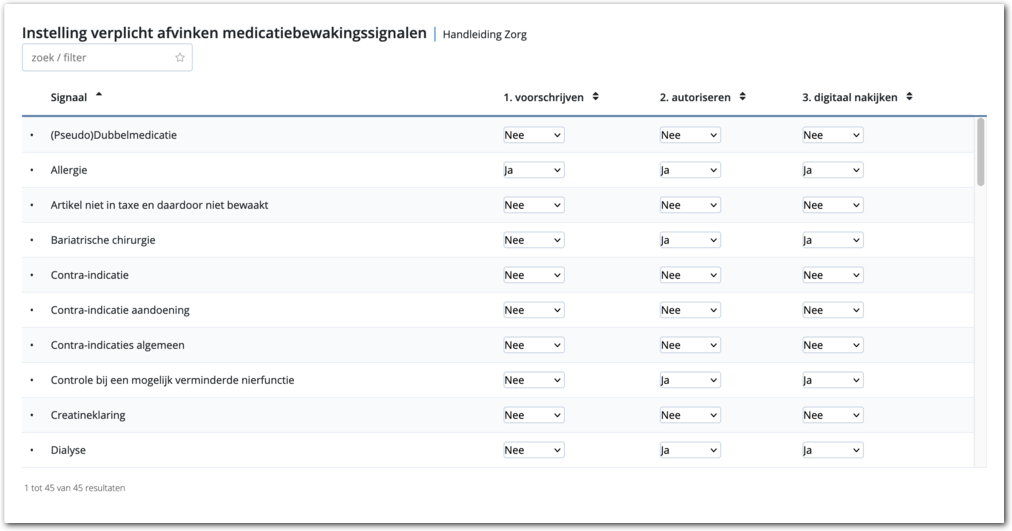The width and height of the screenshot is (1012, 531).
Task: Open the Handleiding Zorg link
Action: coord(484,35)
